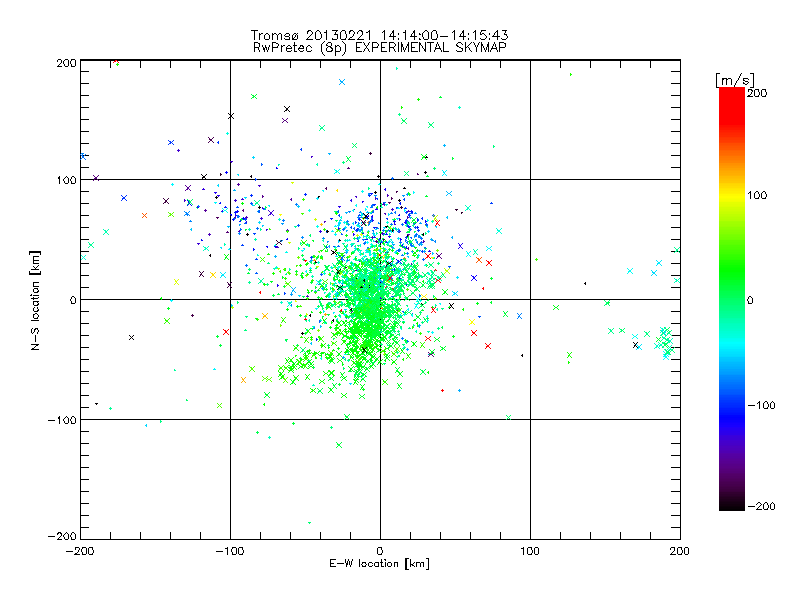The image size is (800, 600).
Task: Click the velocity color bar
Action: (732, 299)
